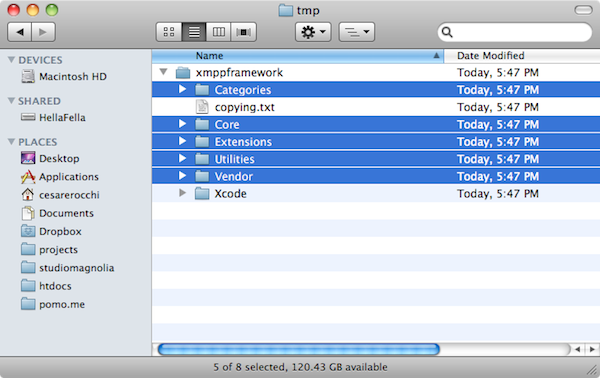
Task: Go back with the left arrow button
Action: click(x=20, y=32)
